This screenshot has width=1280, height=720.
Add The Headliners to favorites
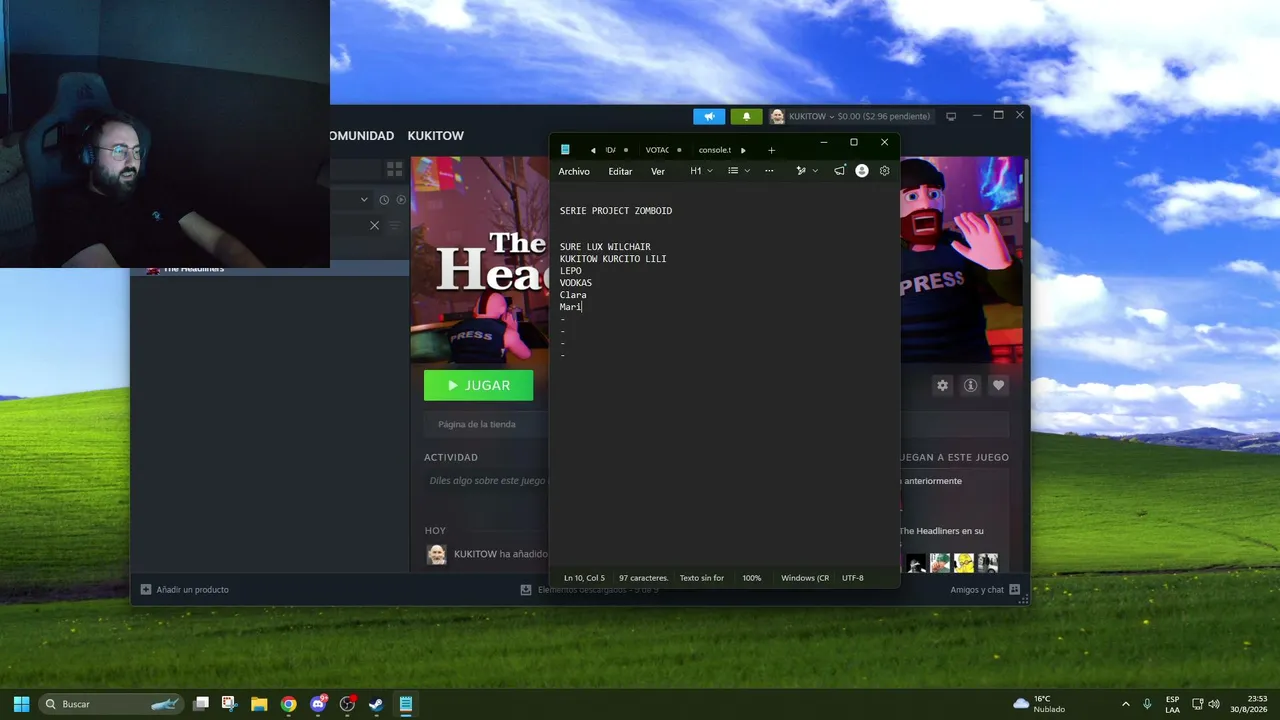998,385
